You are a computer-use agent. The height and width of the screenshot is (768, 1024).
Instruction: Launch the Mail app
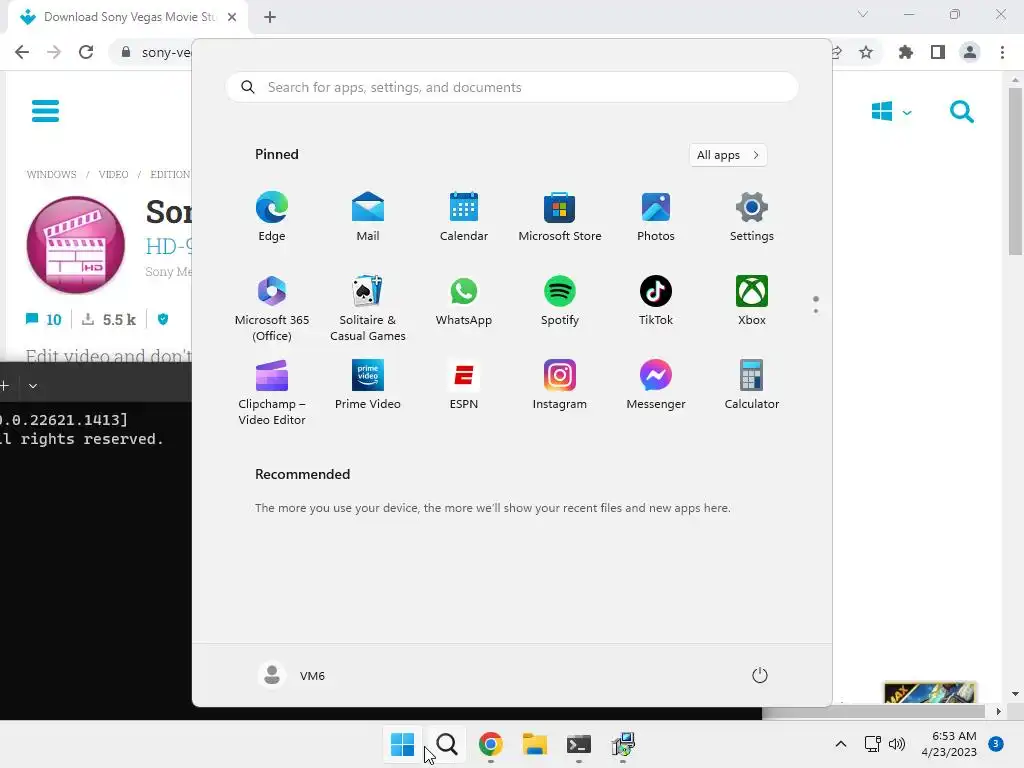click(x=368, y=217)
